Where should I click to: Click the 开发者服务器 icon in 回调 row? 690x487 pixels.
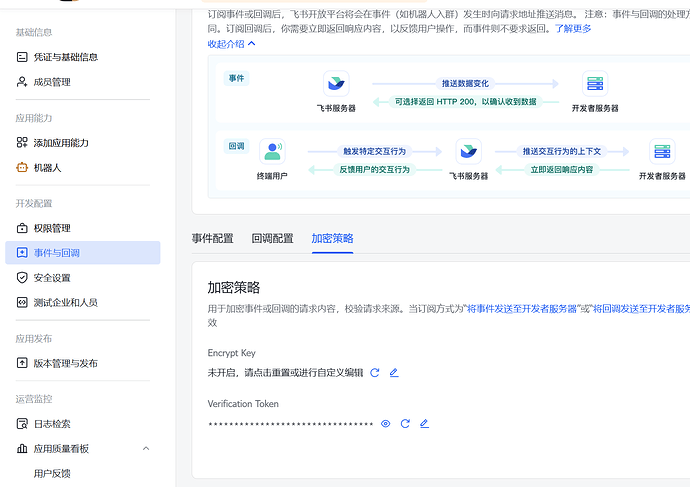pyautogui.click(x=662, y=151)
